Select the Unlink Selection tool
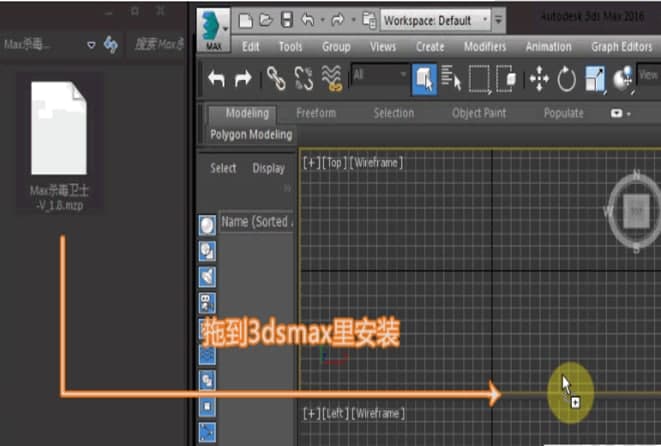 304,78
